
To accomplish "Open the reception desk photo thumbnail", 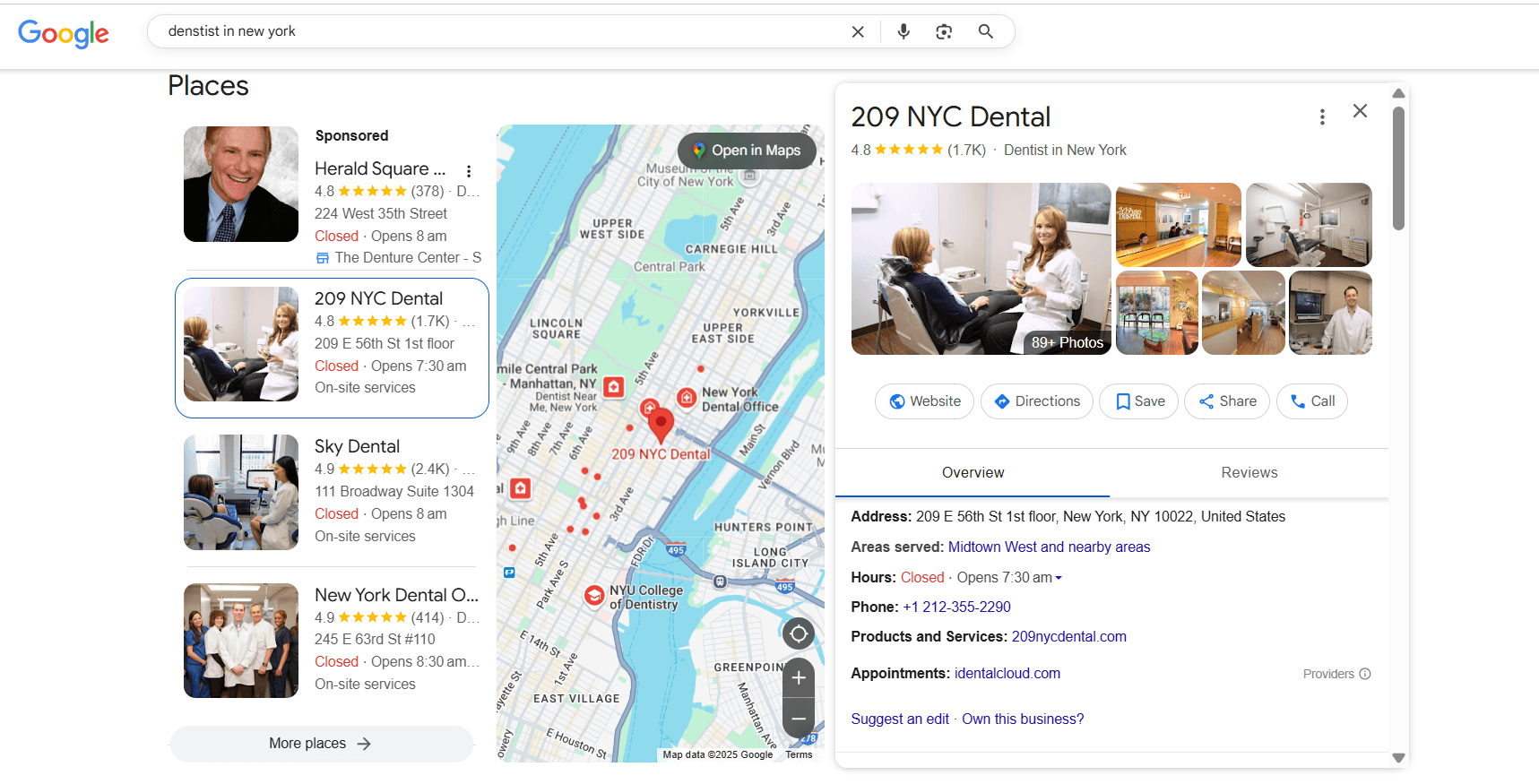I will [x=1178, y=225].
